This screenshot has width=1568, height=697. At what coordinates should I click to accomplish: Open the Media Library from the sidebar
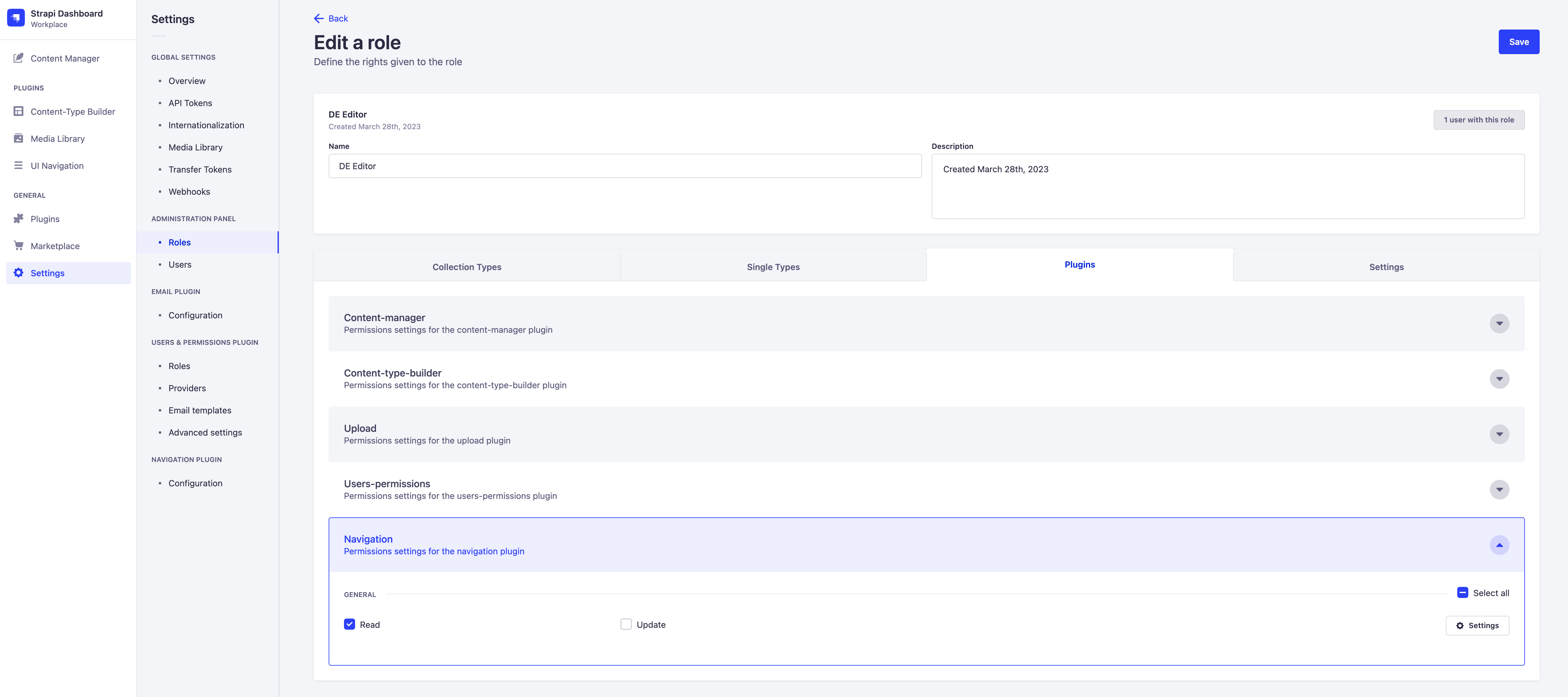point(18,138)
